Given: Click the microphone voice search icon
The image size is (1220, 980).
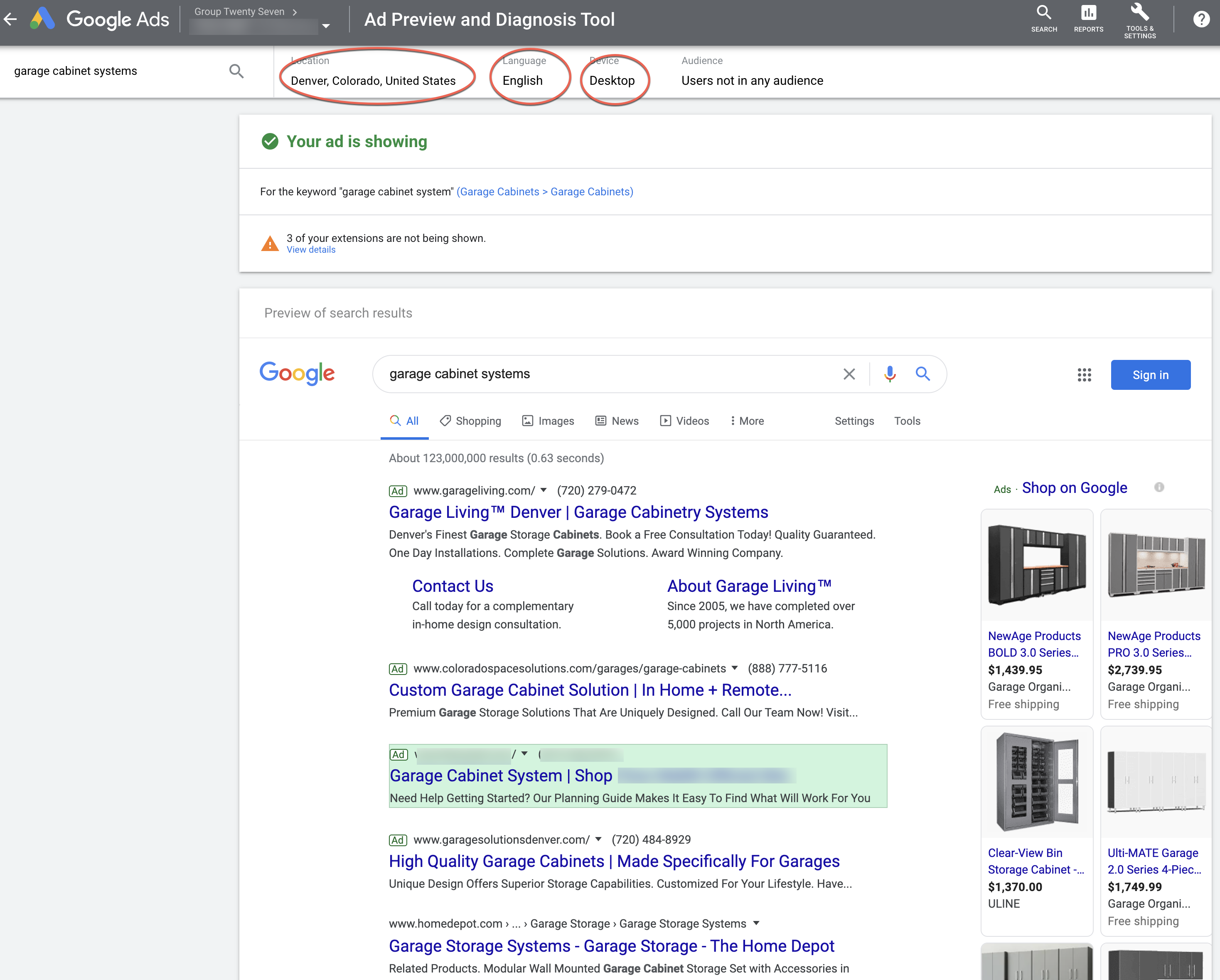Looking at the screenshot, I should [890, 374].
